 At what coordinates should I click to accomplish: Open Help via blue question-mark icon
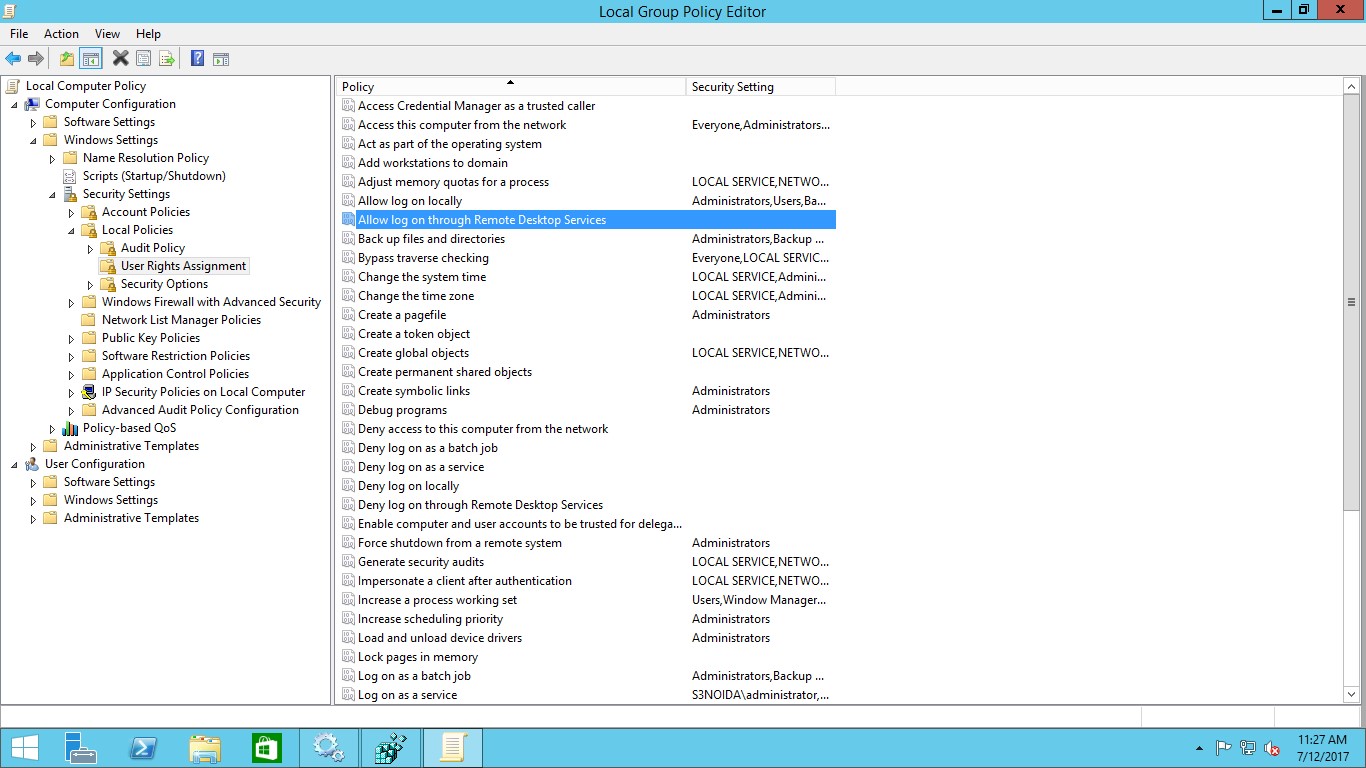click(198, 59)
